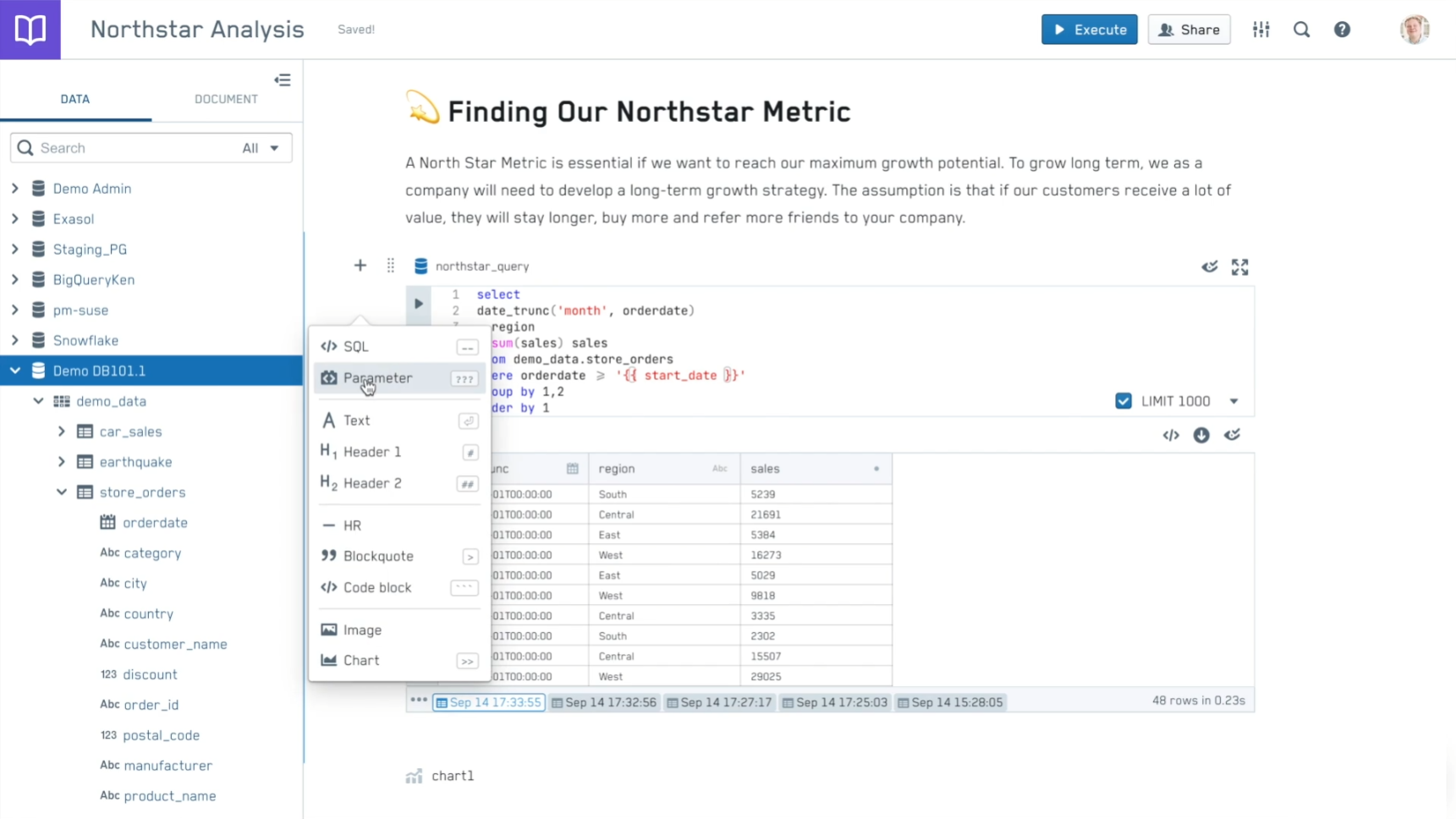Choose Blockquote from the insert menu

399,556
